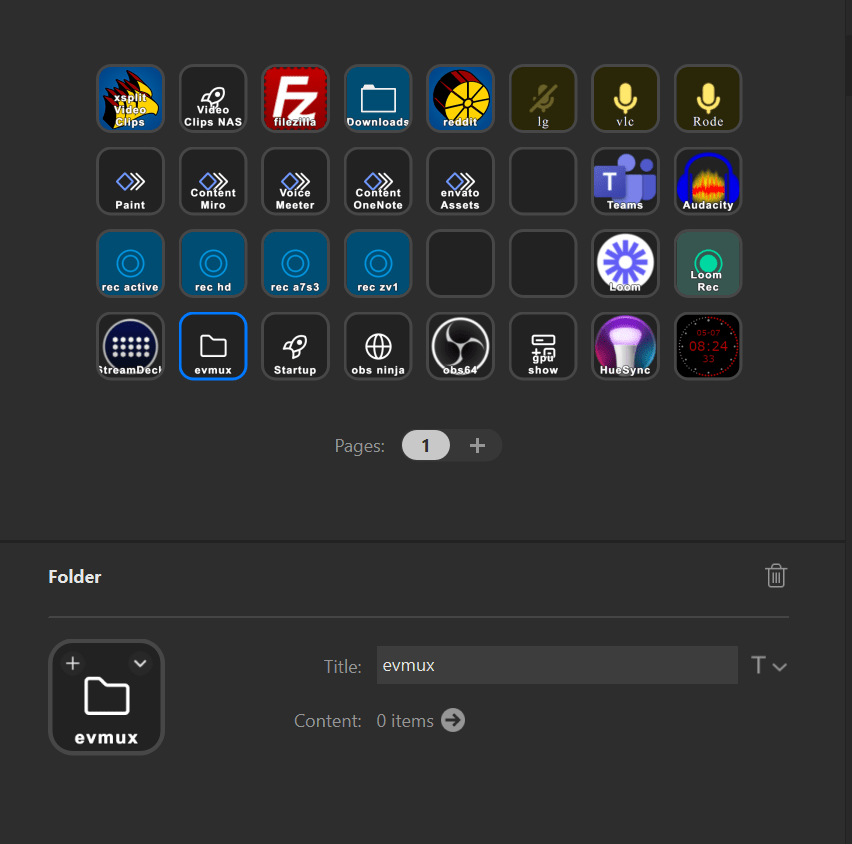
Task: Select the Content Miro key
Action: [213, 181]
